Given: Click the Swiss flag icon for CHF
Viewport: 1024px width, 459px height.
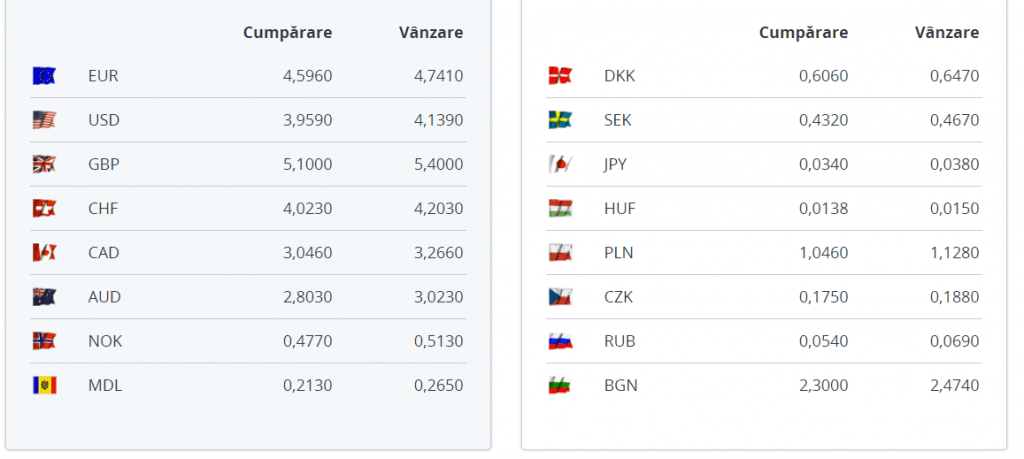Looking at the screenshot, I should click(x=44, y=208).
